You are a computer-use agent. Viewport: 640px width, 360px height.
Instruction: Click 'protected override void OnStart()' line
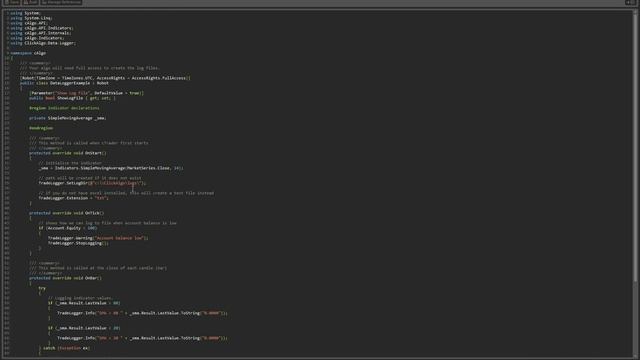tap(68, 153)
